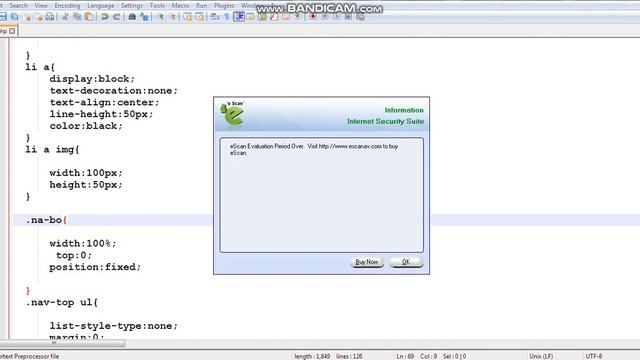
Task: Click the code line 'text-decoration:none;'
Action: 114,91
